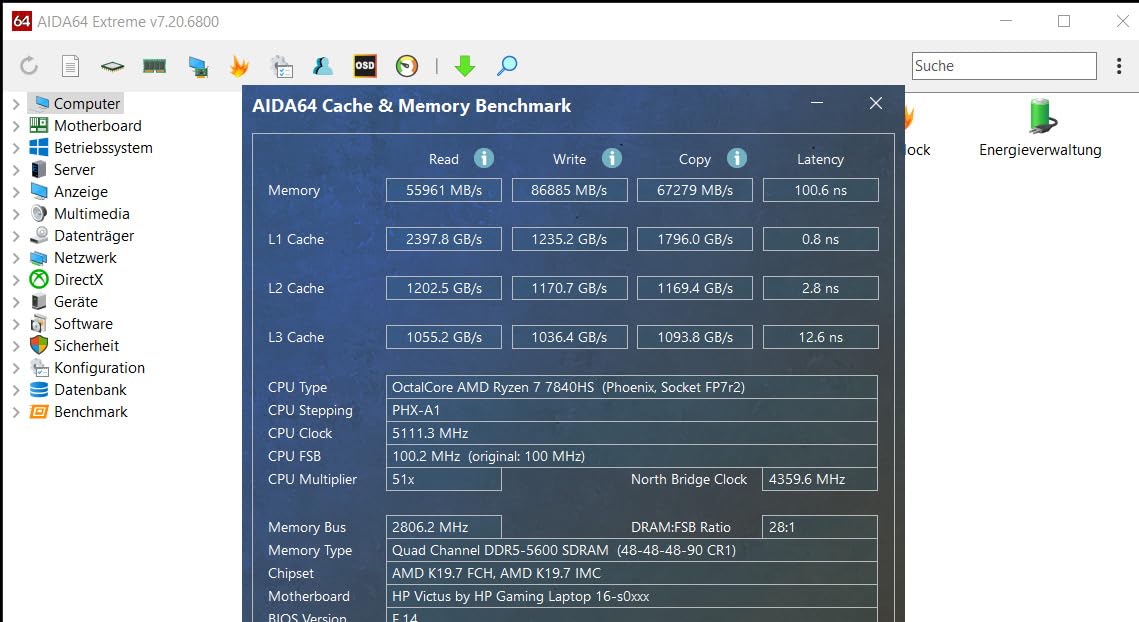Open the OSD panel icon

[365, 66]
